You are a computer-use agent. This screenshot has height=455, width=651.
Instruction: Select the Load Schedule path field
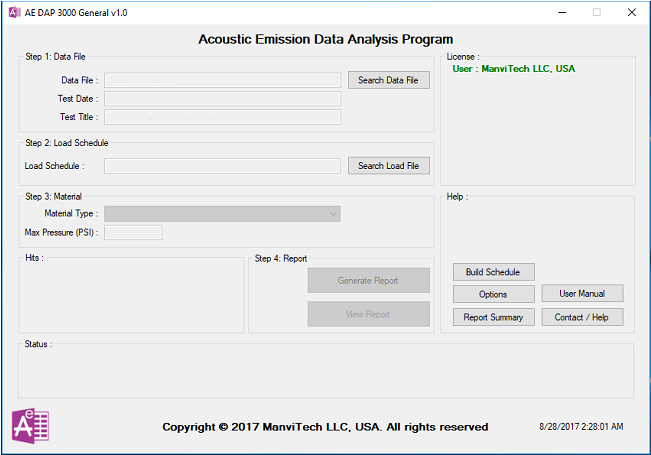click(x=222, y=166)
